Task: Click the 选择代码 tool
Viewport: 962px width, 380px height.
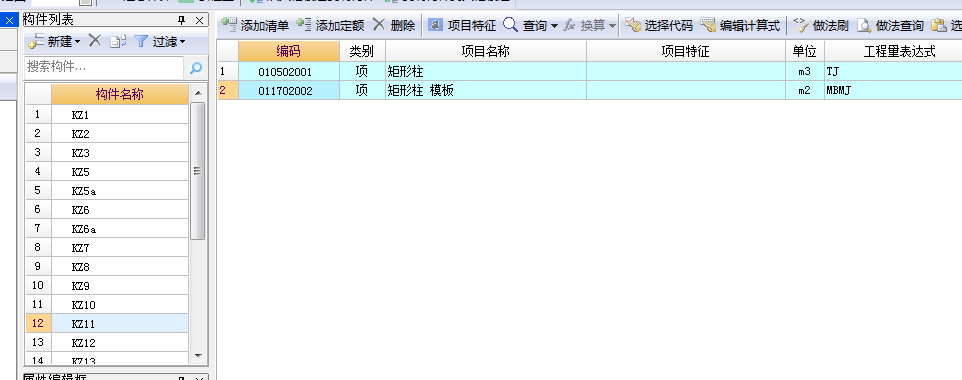Action: tap(659, 25)
